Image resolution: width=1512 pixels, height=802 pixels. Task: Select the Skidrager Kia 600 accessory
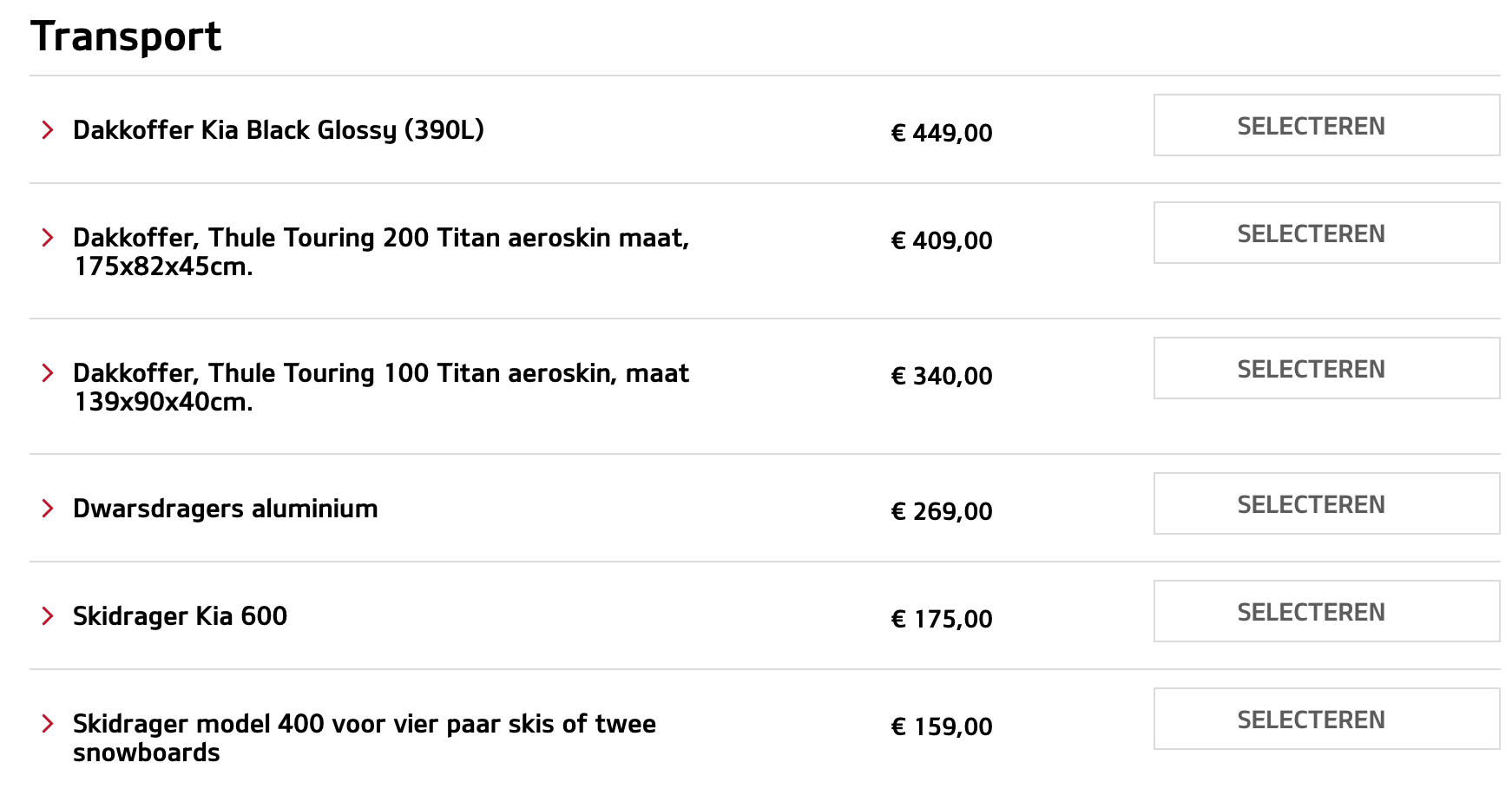[x=1325, y=612]
